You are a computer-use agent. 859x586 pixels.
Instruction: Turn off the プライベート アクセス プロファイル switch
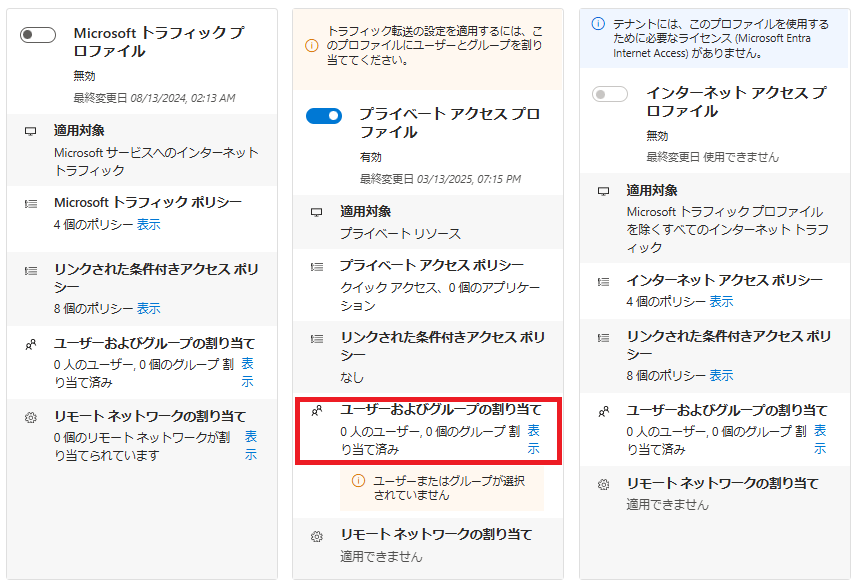click(324, 116)
